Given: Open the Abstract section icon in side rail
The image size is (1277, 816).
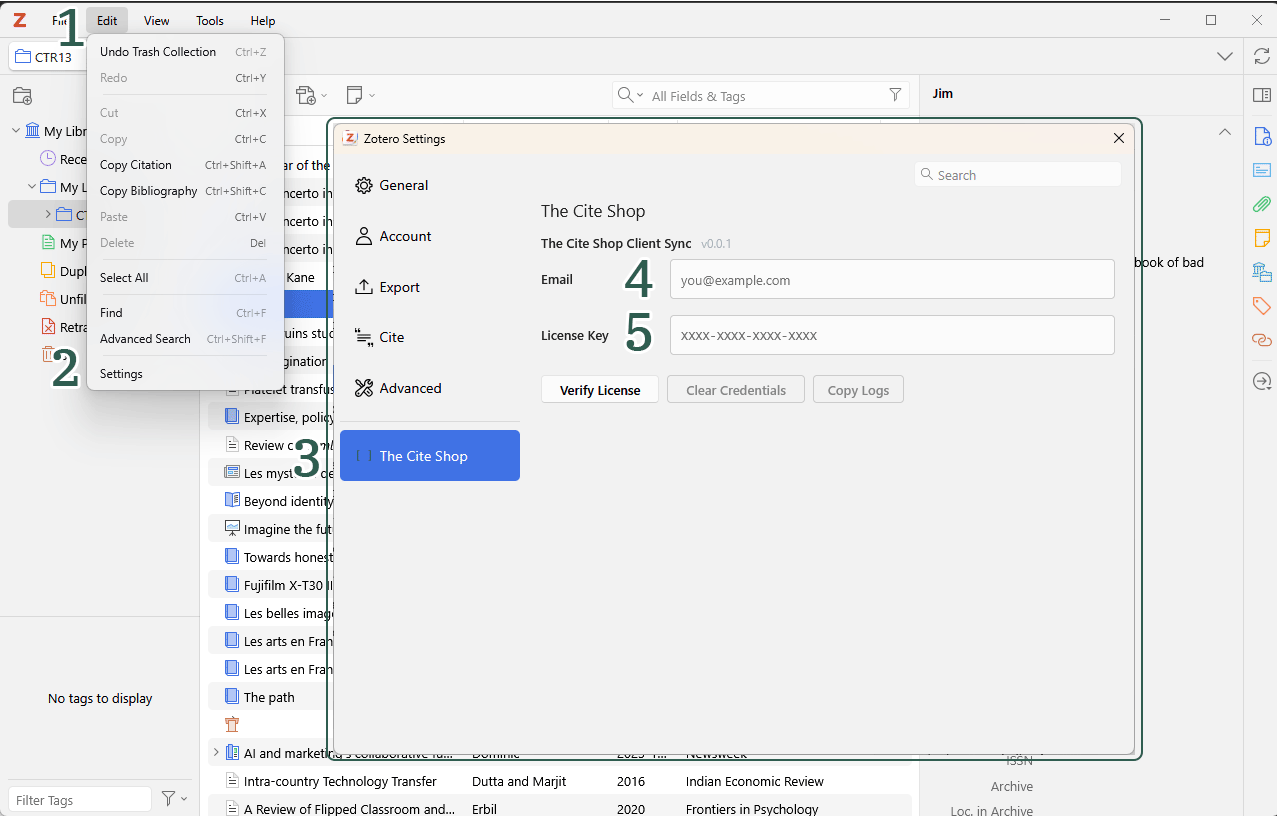Looking at the screenshot, I should pos(1262,170).
